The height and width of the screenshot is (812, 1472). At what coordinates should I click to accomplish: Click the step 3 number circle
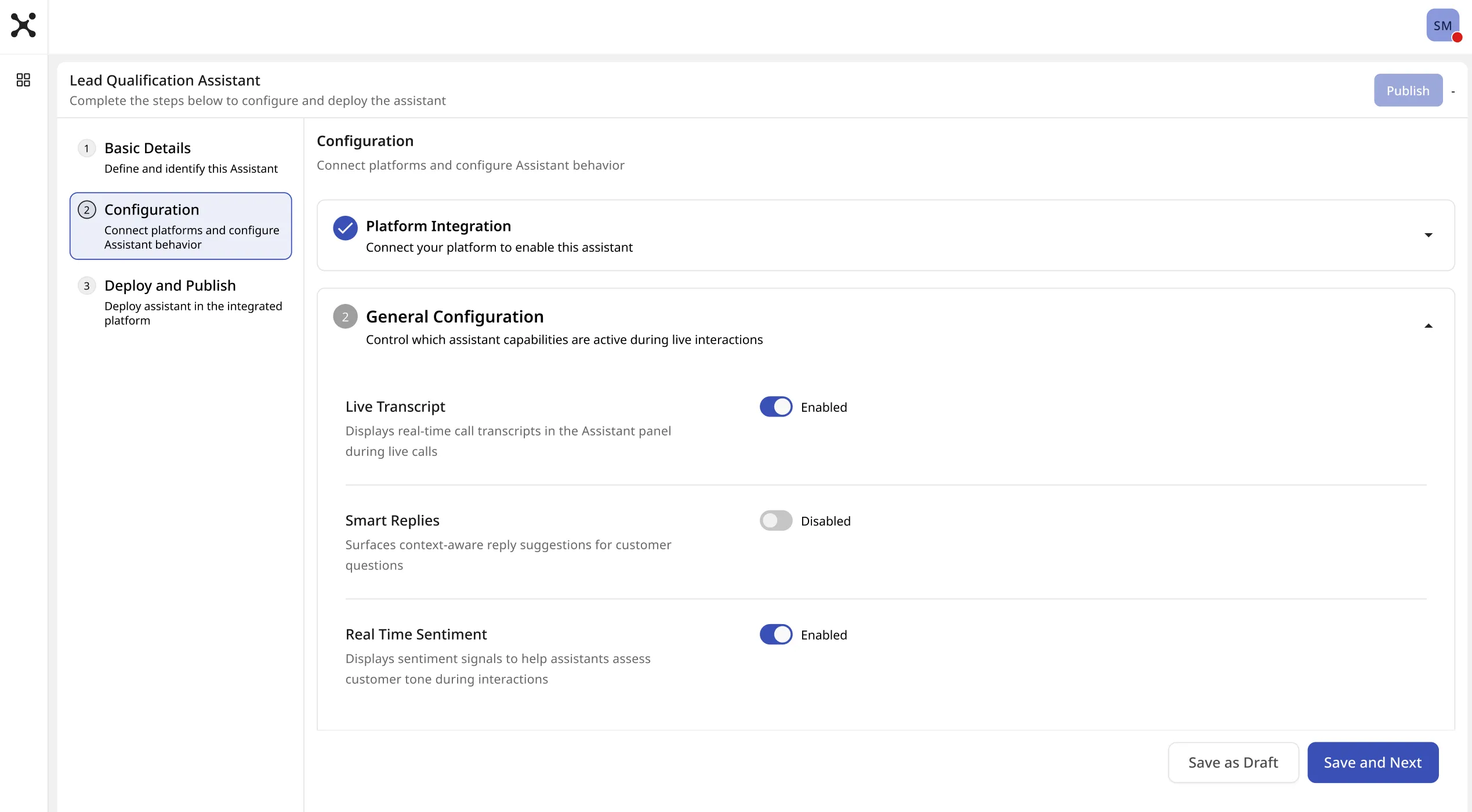coord(86,286)
